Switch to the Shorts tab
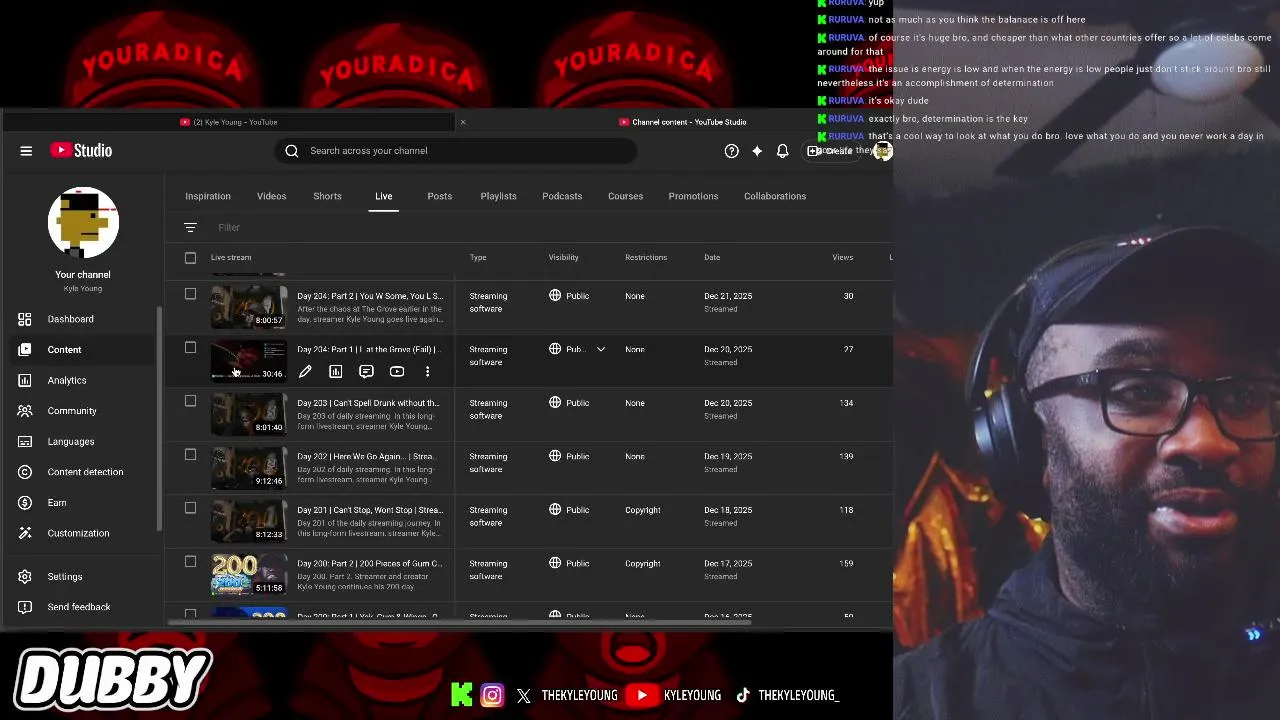 pos(327,196)
